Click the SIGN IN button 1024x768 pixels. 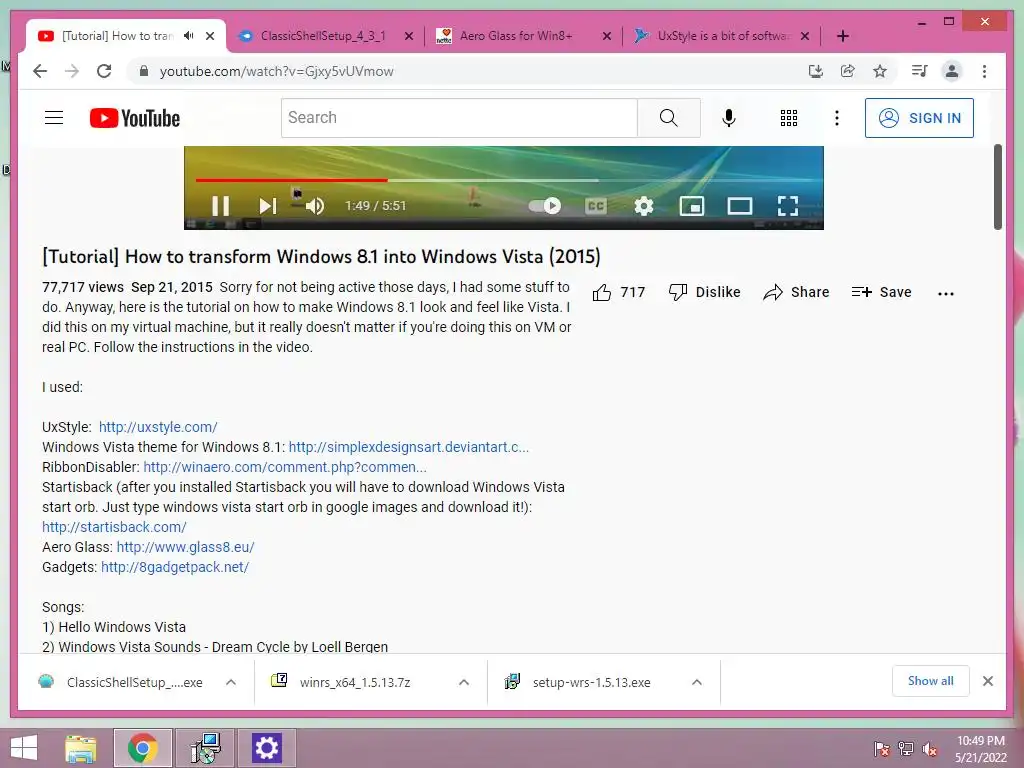(x=920, y=118)
